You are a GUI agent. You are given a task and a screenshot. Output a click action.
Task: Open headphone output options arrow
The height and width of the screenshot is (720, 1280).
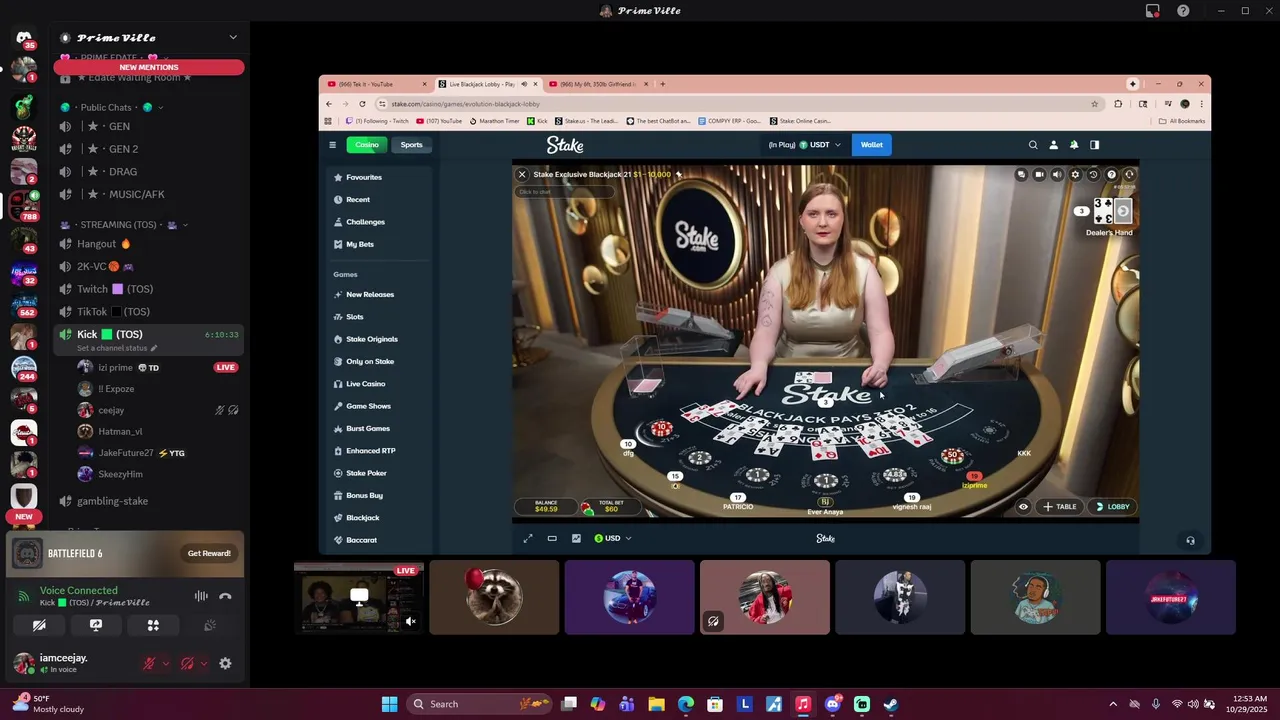point(203,663)
